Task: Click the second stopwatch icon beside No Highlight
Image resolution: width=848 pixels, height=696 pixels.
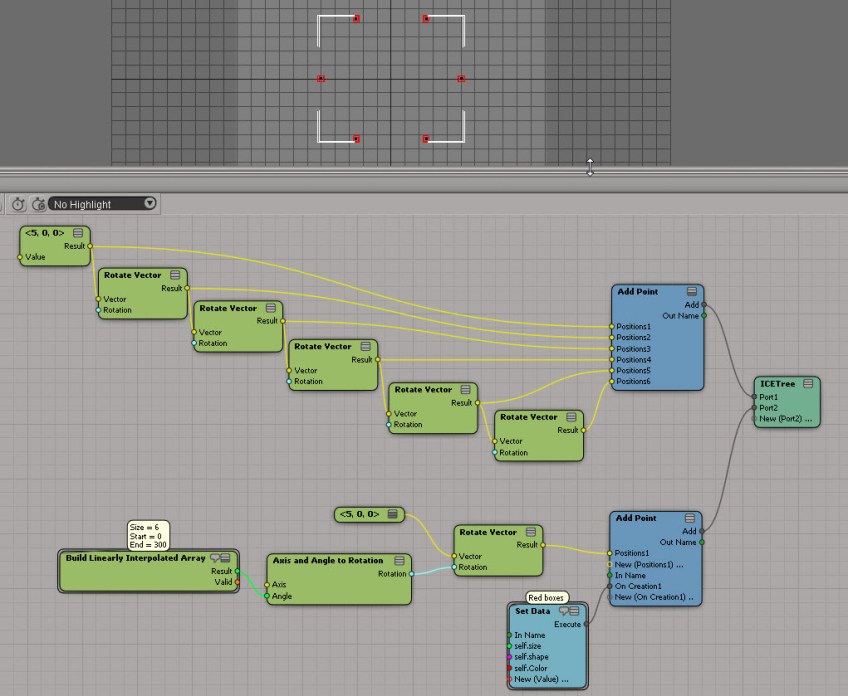Action: pos(38,204)
